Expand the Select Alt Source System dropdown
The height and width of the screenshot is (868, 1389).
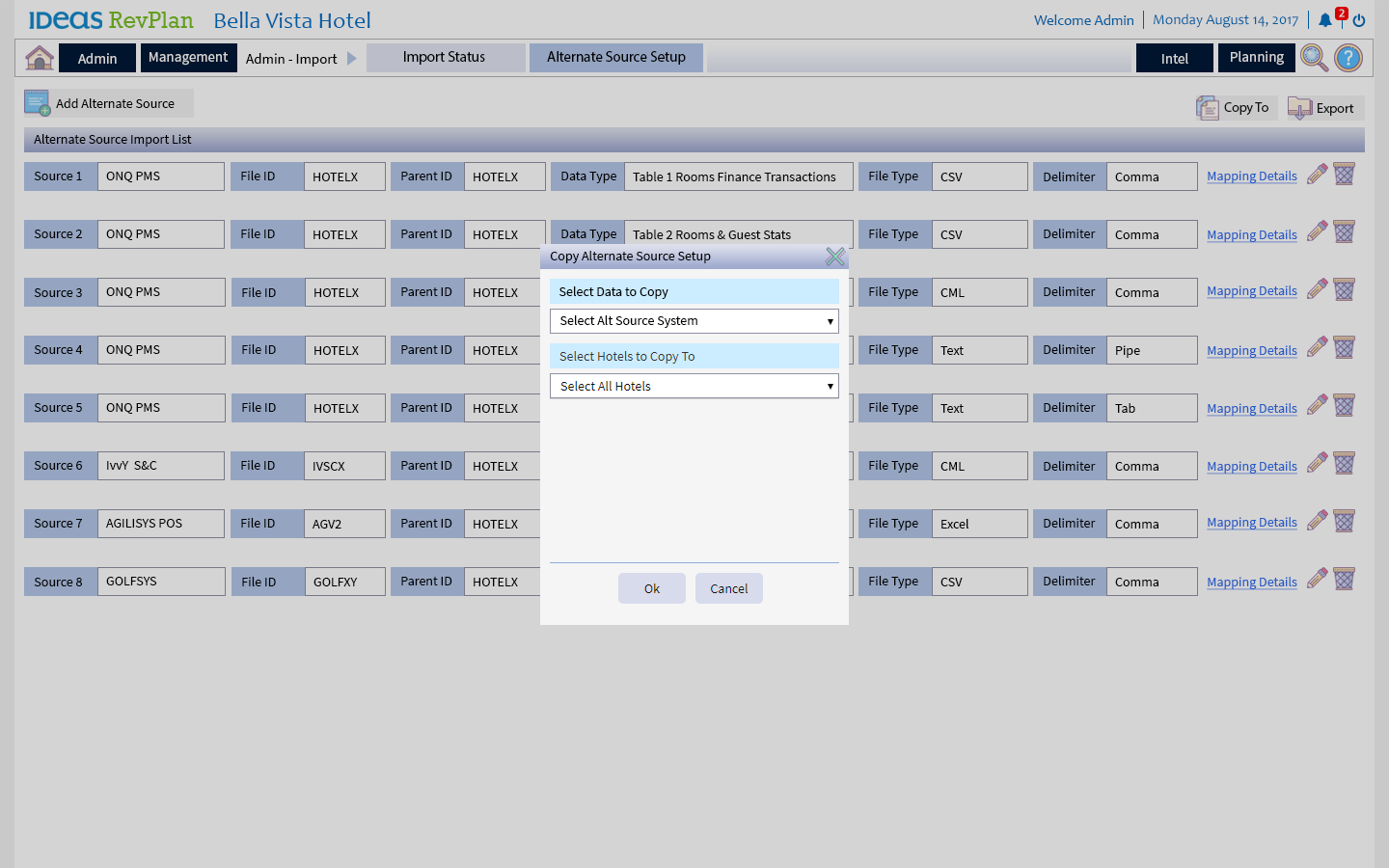click(694, 321)
